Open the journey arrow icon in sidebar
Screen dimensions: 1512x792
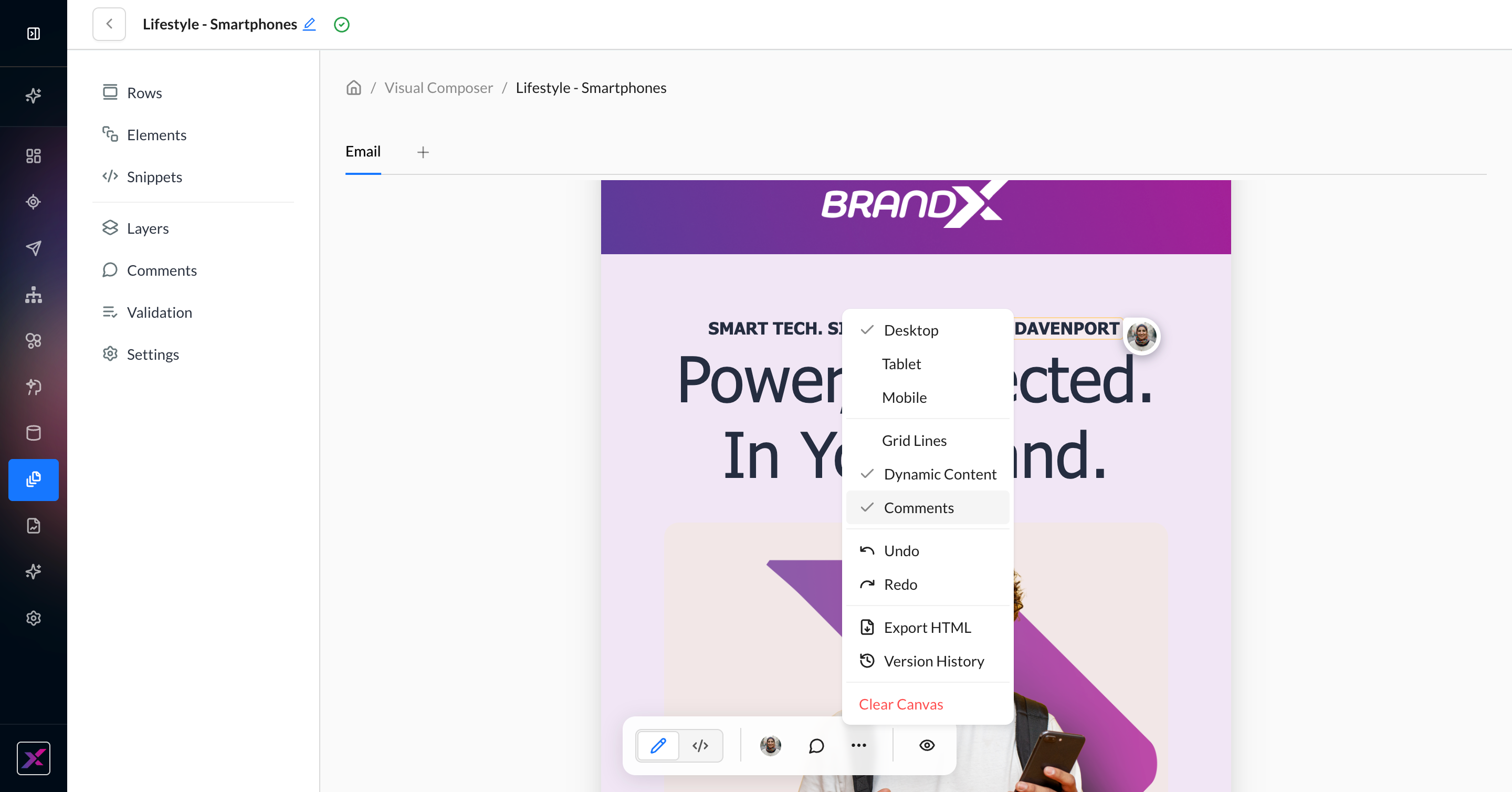pyautogui.click(x=34, y=387)
